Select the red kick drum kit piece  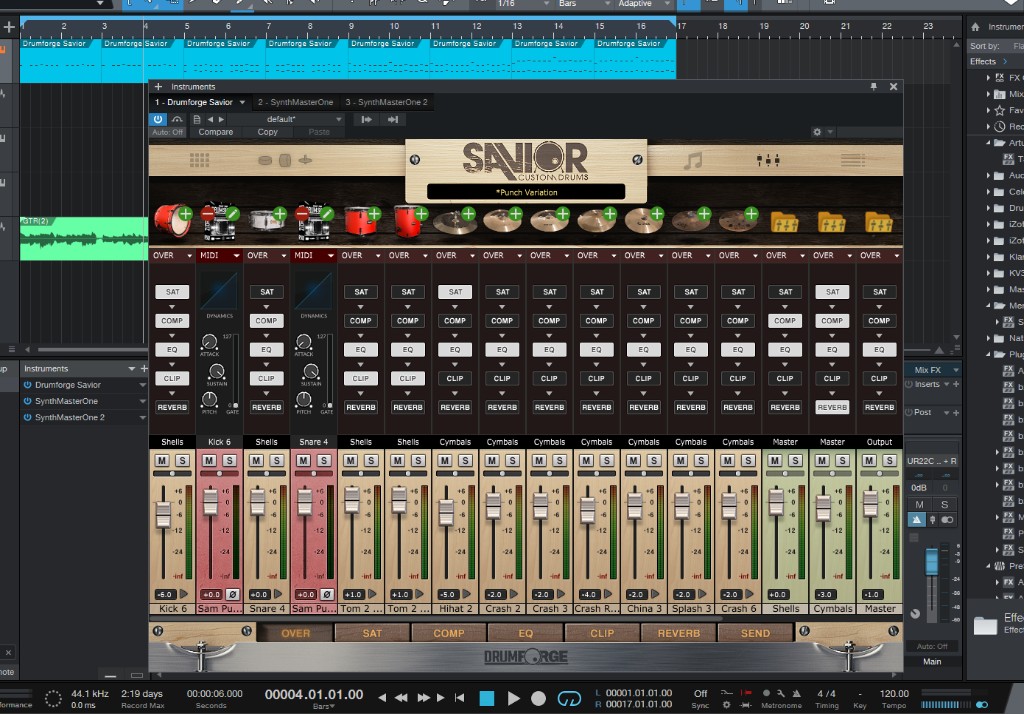170,221
